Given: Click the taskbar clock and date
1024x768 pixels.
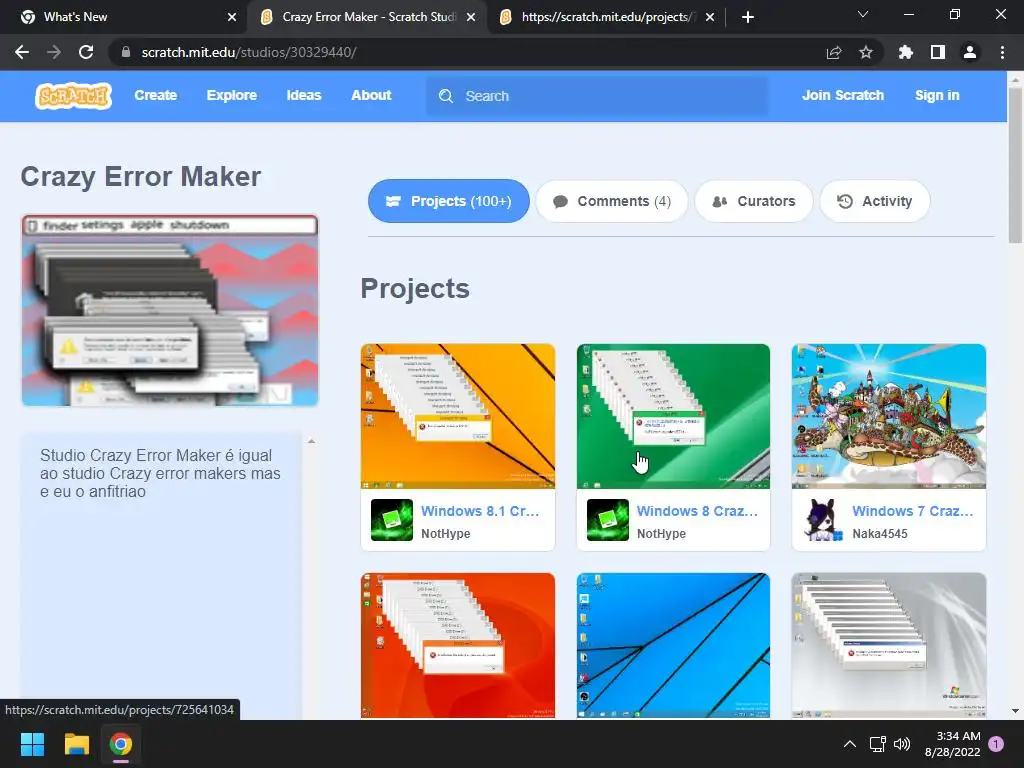Looking at the screenshot, I should pyautogui.click(x=953, y=744).
